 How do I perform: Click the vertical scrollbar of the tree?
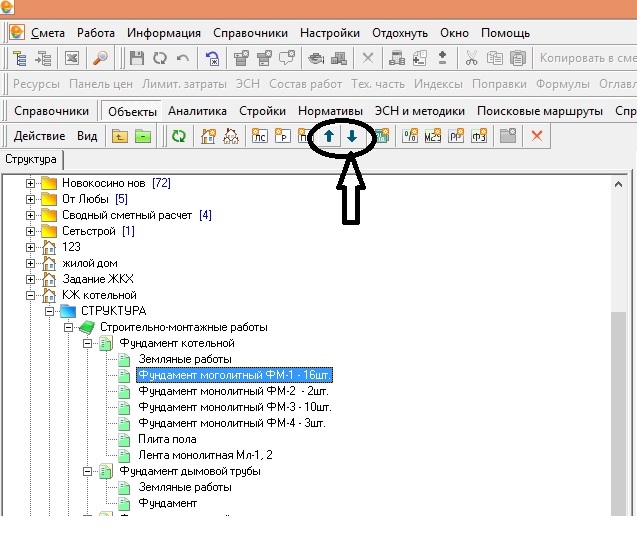(619, 400)
